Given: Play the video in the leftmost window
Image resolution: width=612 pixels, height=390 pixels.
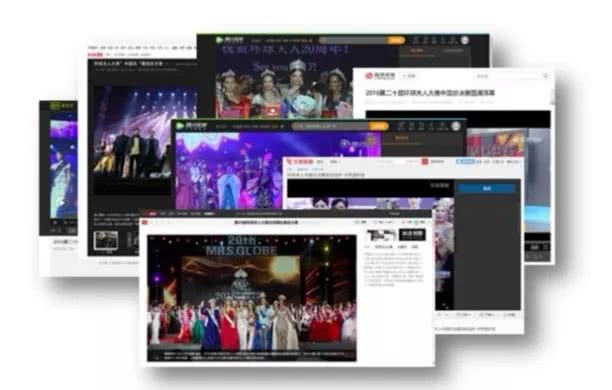Looking at the screenshot, I should 61,203.
